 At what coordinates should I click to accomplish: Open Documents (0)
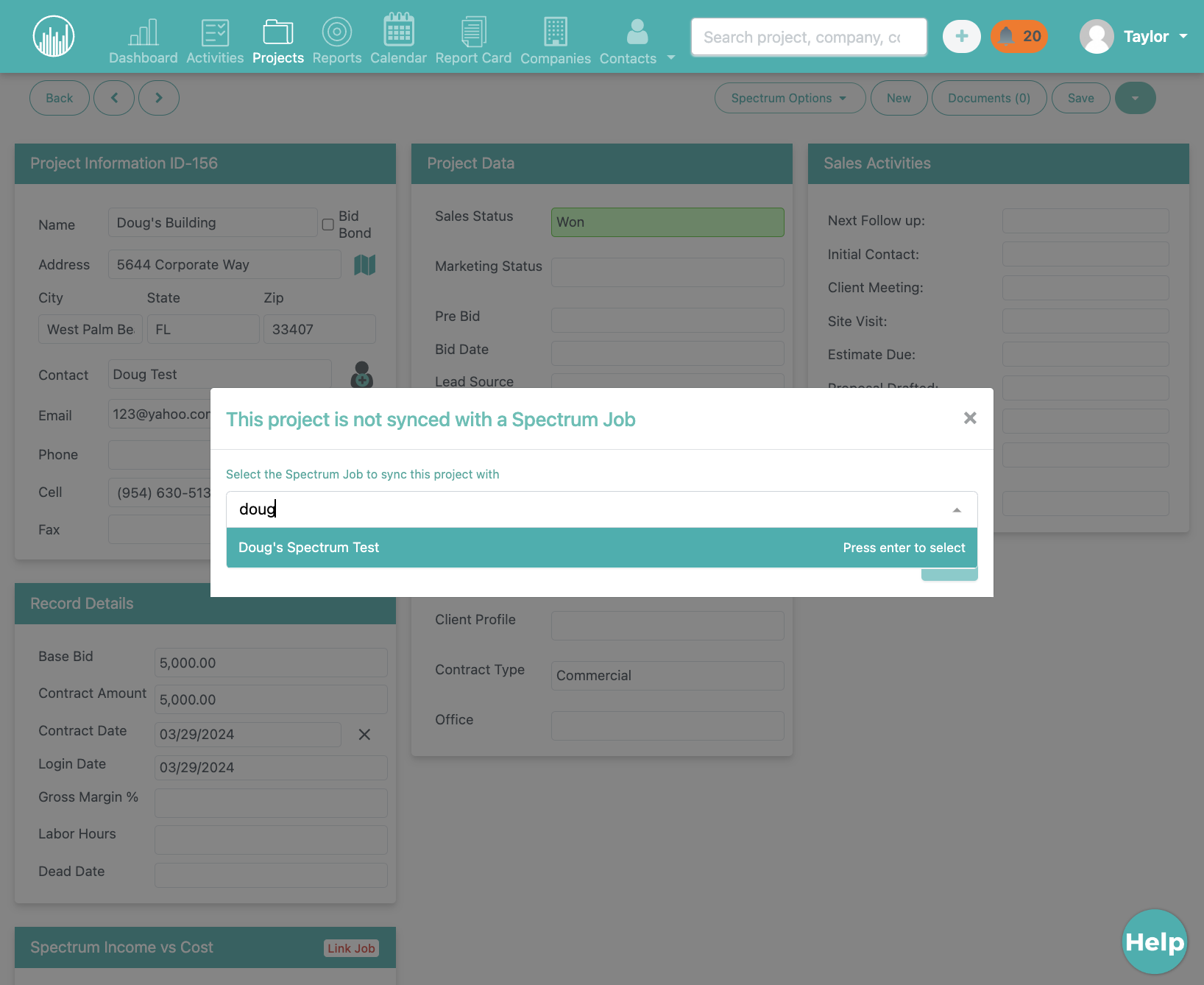(989, 98)
